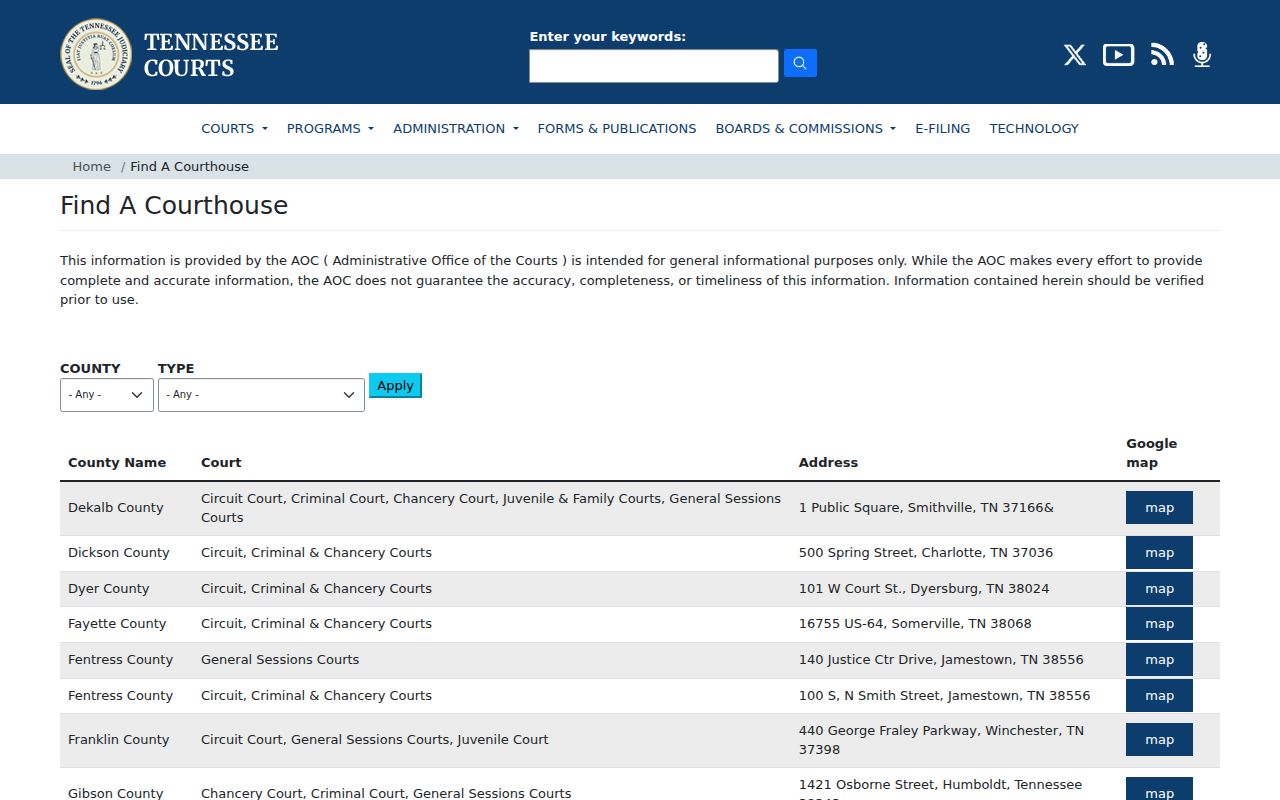Click the Find A Courthouse page heading
This screenshot has width=1280, height=800.
click(x=174, y=205)
